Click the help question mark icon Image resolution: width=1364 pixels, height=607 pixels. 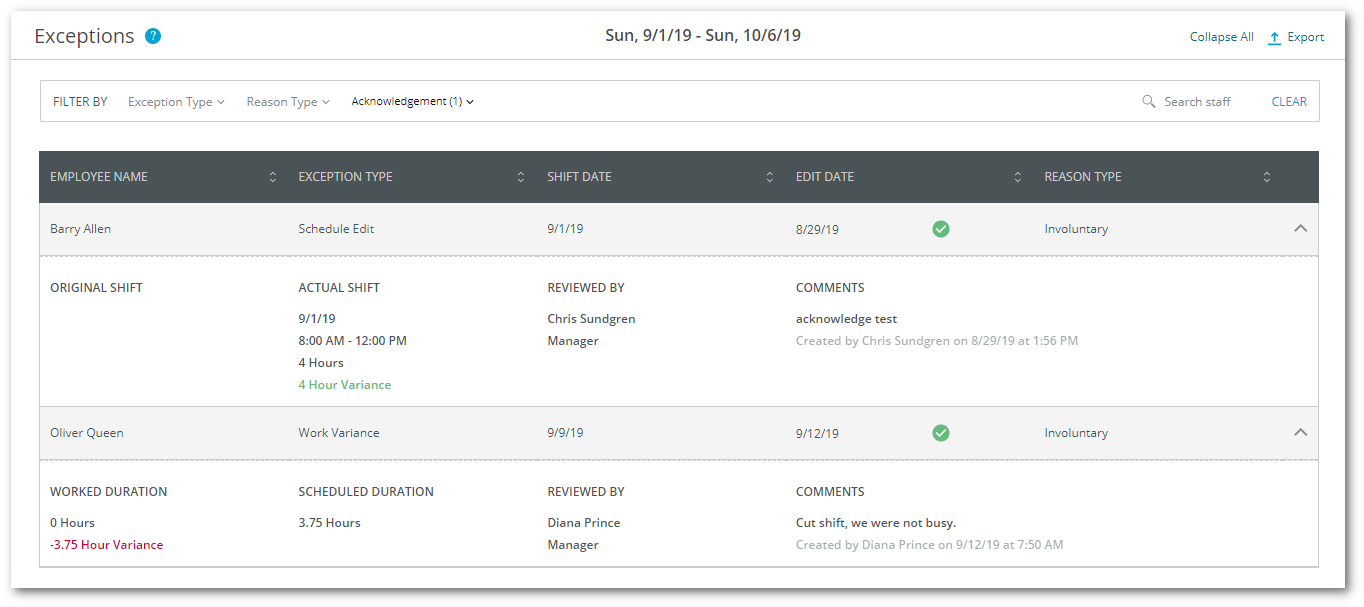(x=153, y=37)
